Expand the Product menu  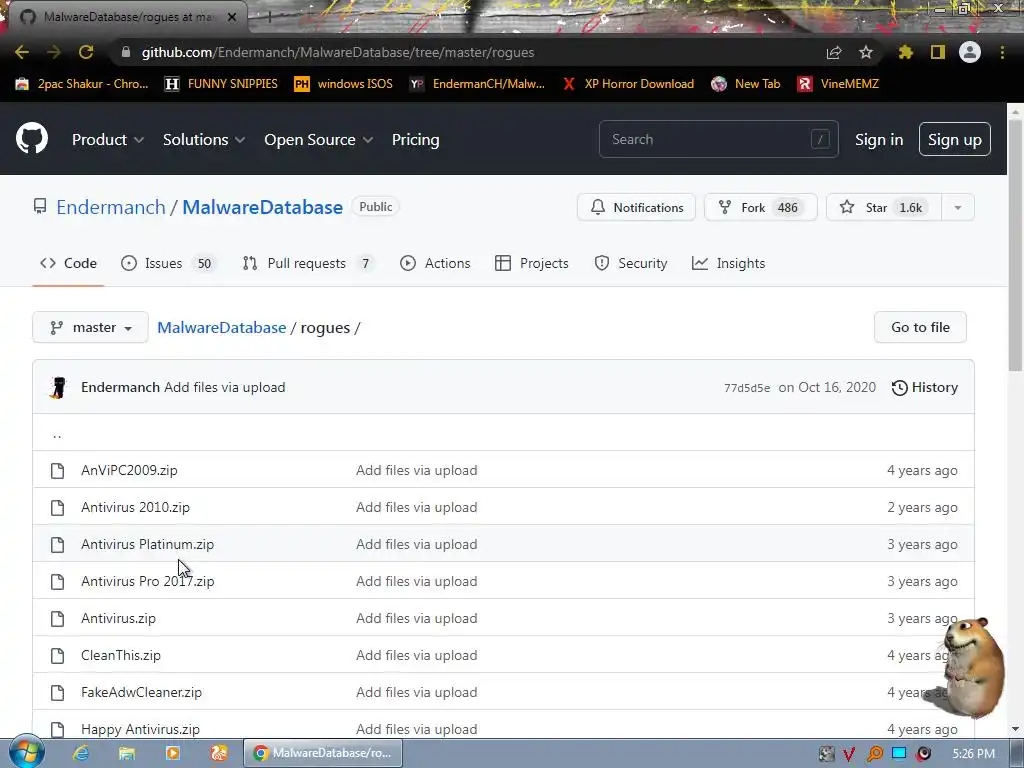coord(108,140)
